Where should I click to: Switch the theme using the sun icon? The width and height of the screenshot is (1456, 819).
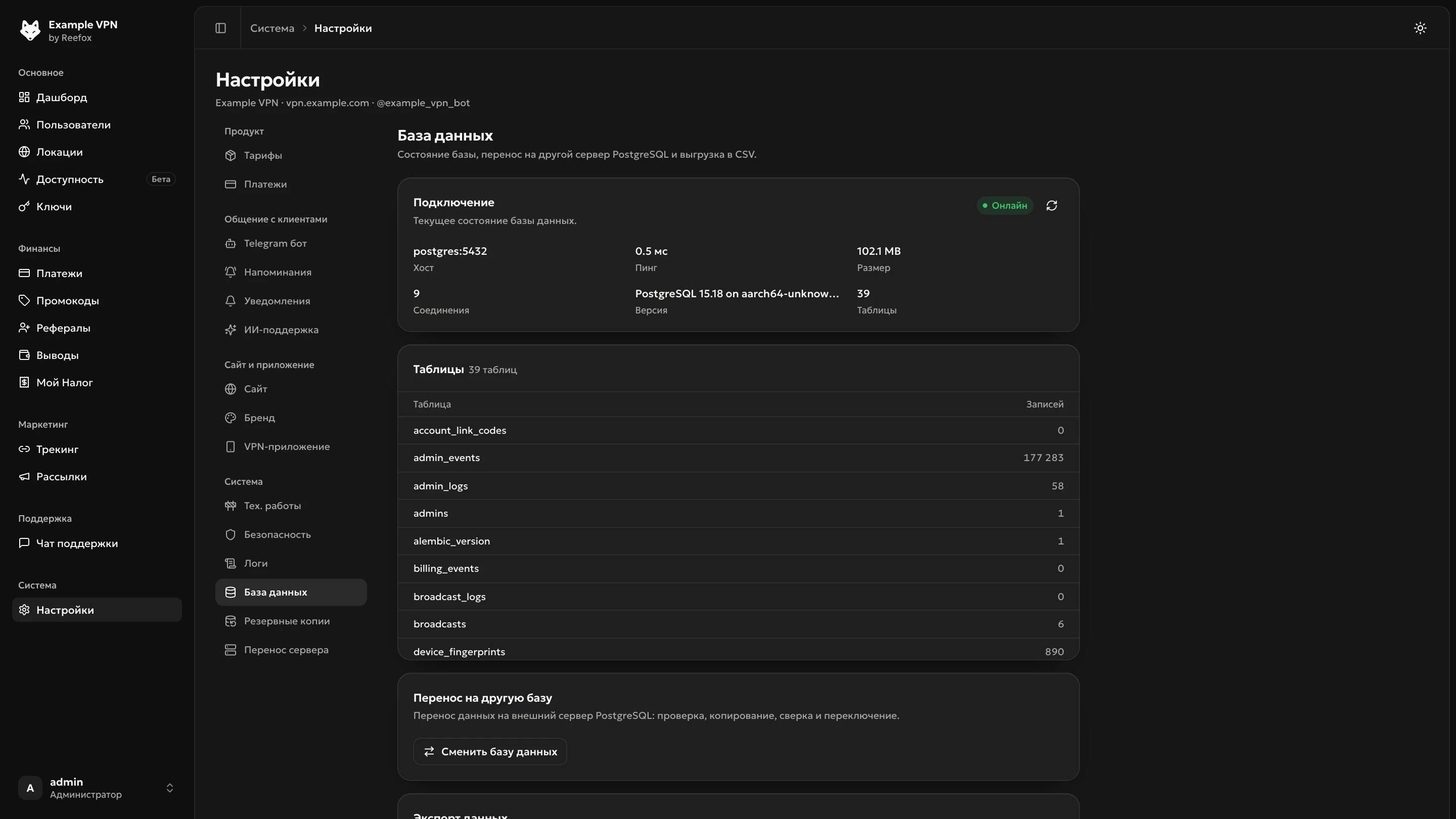pos(1420,28)
